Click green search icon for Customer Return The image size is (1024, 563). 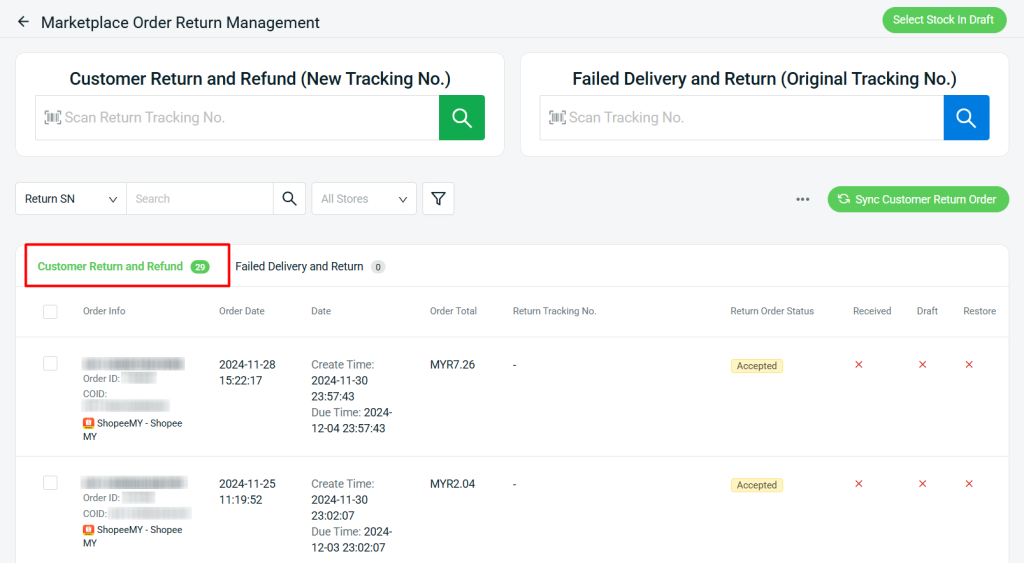[461, 118]
